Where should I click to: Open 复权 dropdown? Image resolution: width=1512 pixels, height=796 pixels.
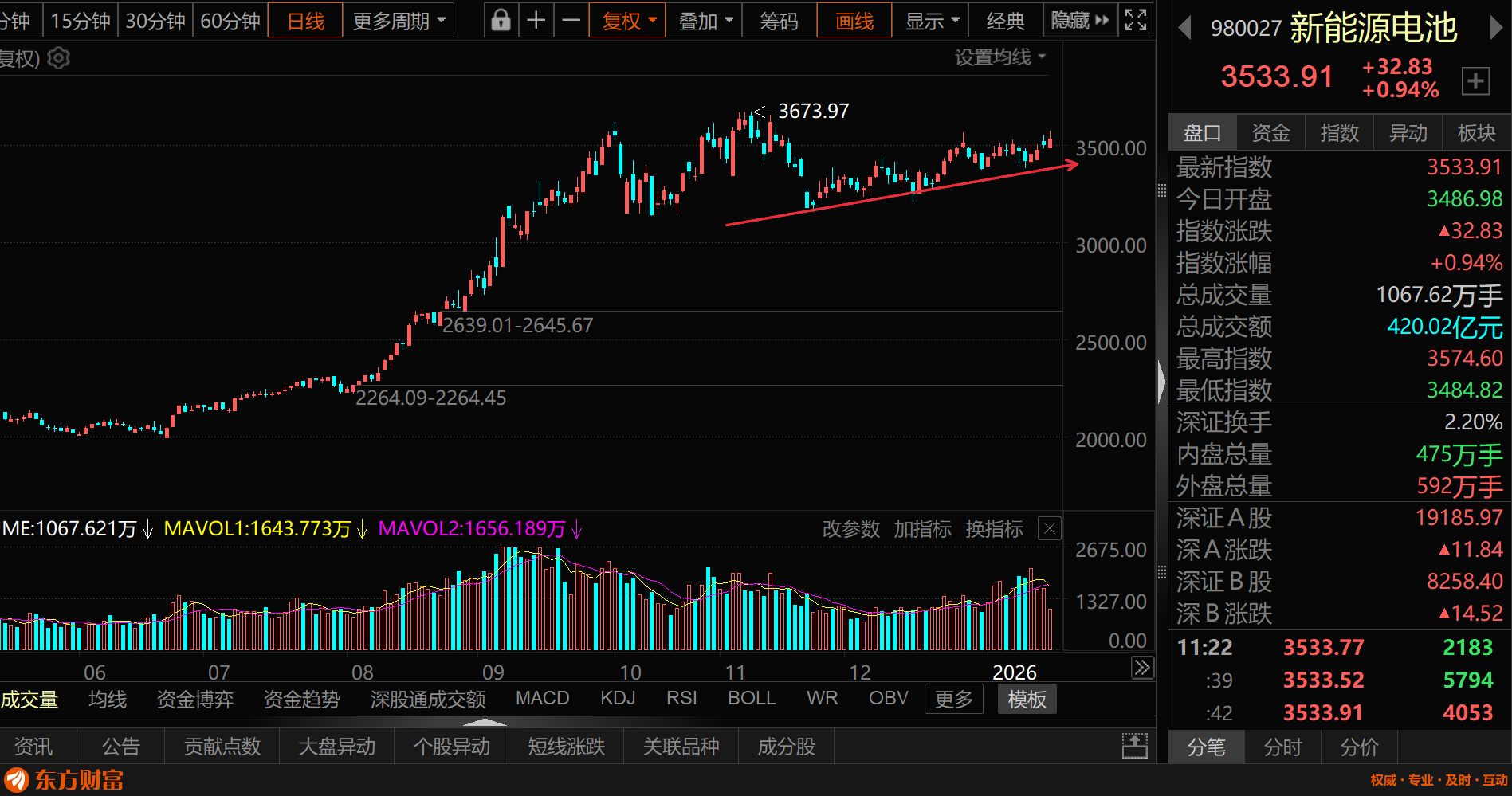[628, 21]
